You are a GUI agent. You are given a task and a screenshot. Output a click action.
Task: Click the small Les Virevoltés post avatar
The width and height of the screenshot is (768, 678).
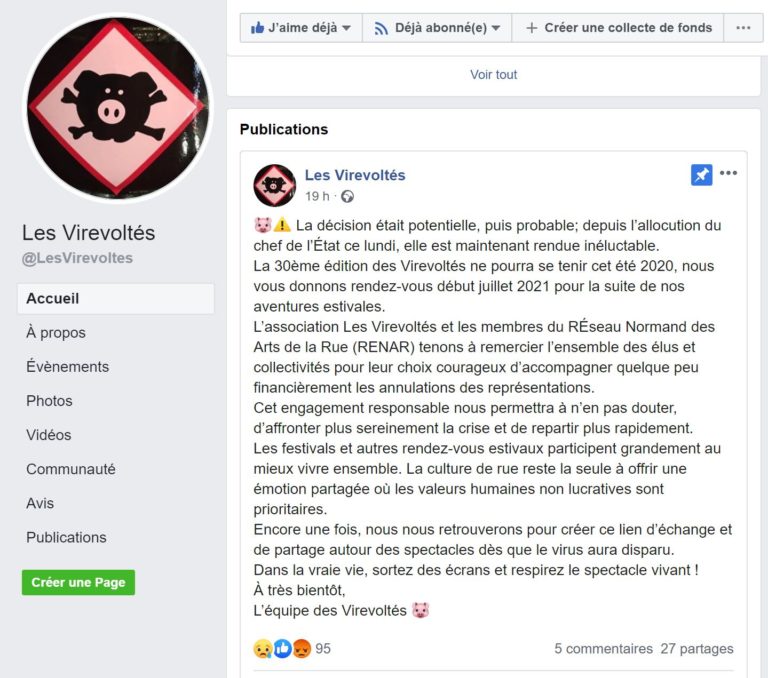tap(274, 185)
